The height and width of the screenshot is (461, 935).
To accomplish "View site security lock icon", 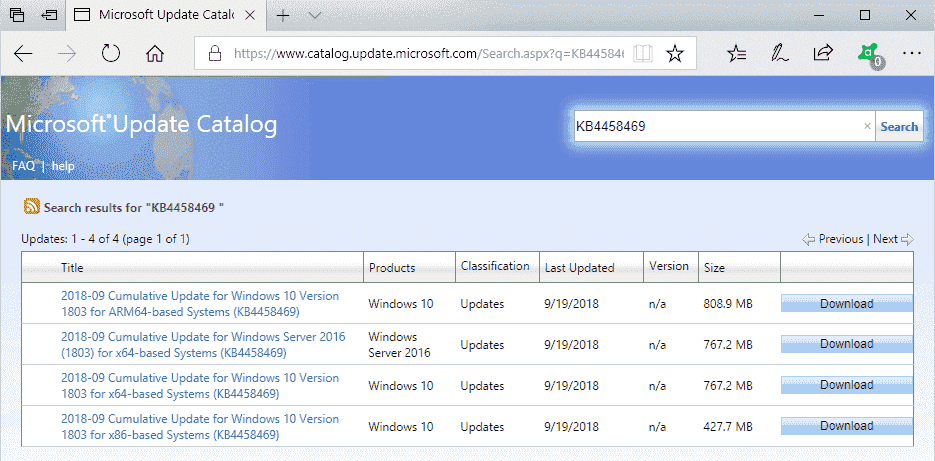I will [x=214, y=54].
